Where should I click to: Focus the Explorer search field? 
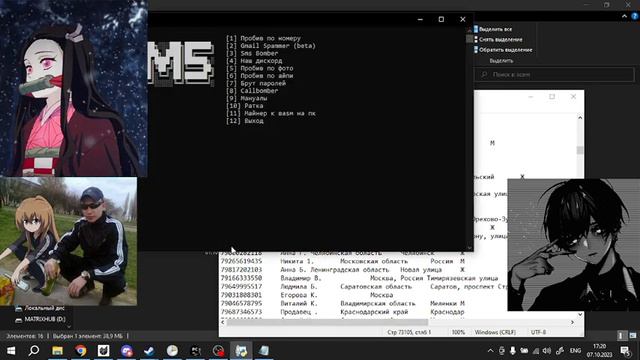click(554, 75)
